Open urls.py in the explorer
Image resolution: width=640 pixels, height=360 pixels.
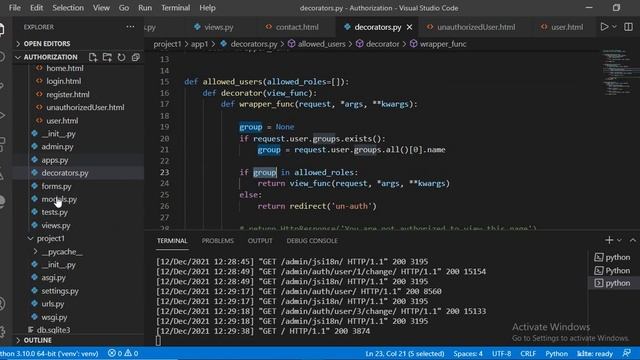pos(53,304)
